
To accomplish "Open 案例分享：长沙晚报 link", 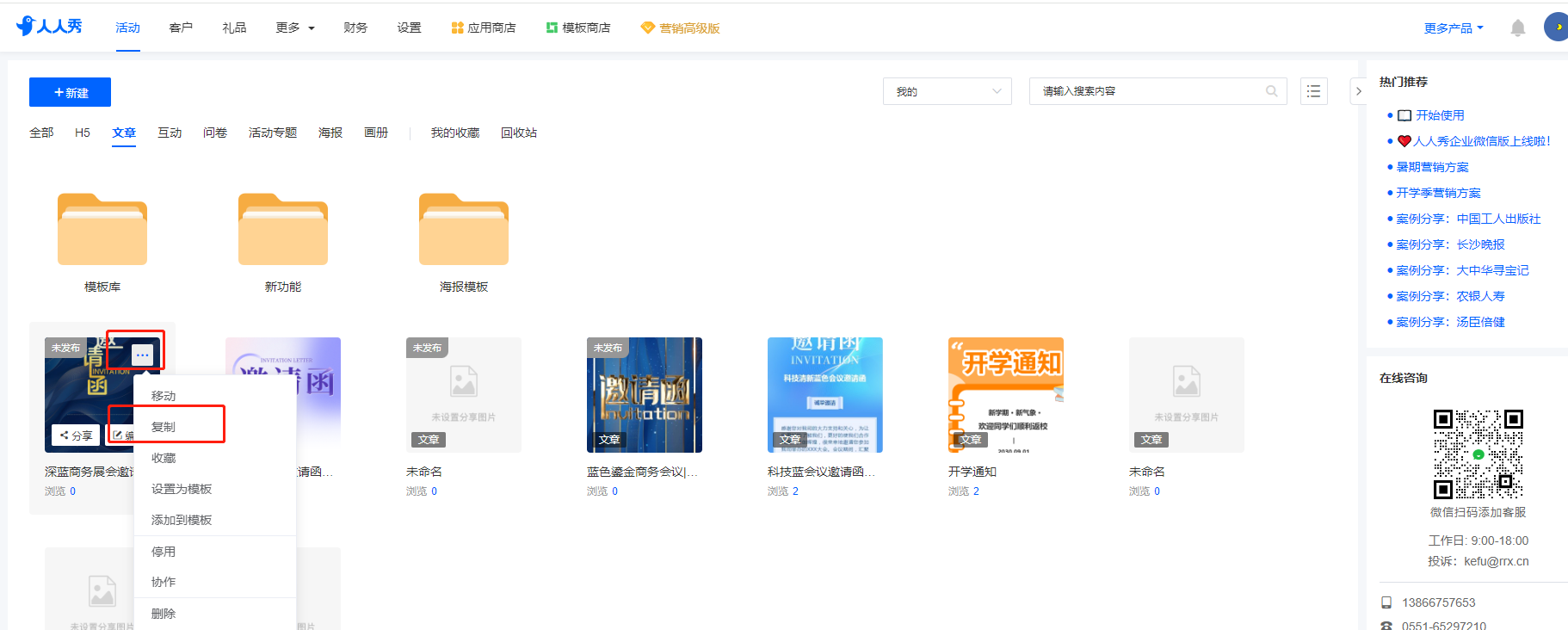I will [1450, 244].
